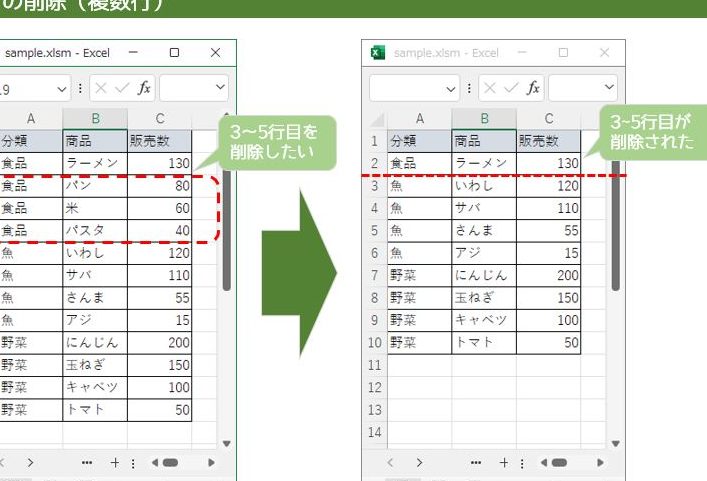
Task: Click scroll right arrow in right window
Action: click(x=600, y=463)
